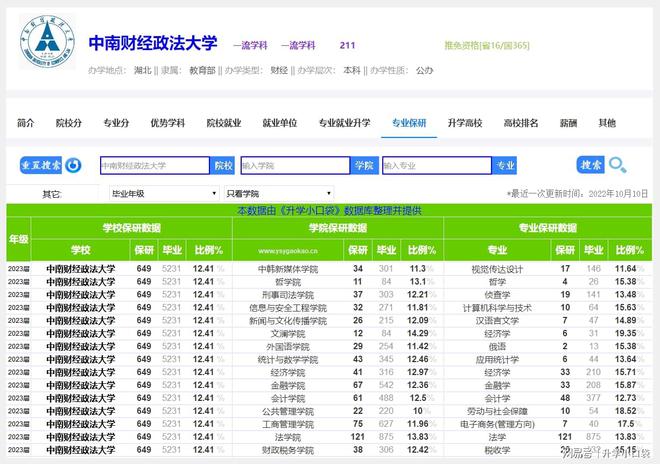660x464 pixels.
Task: Open the 专业就业升学 tab
Action: point(344,123)
